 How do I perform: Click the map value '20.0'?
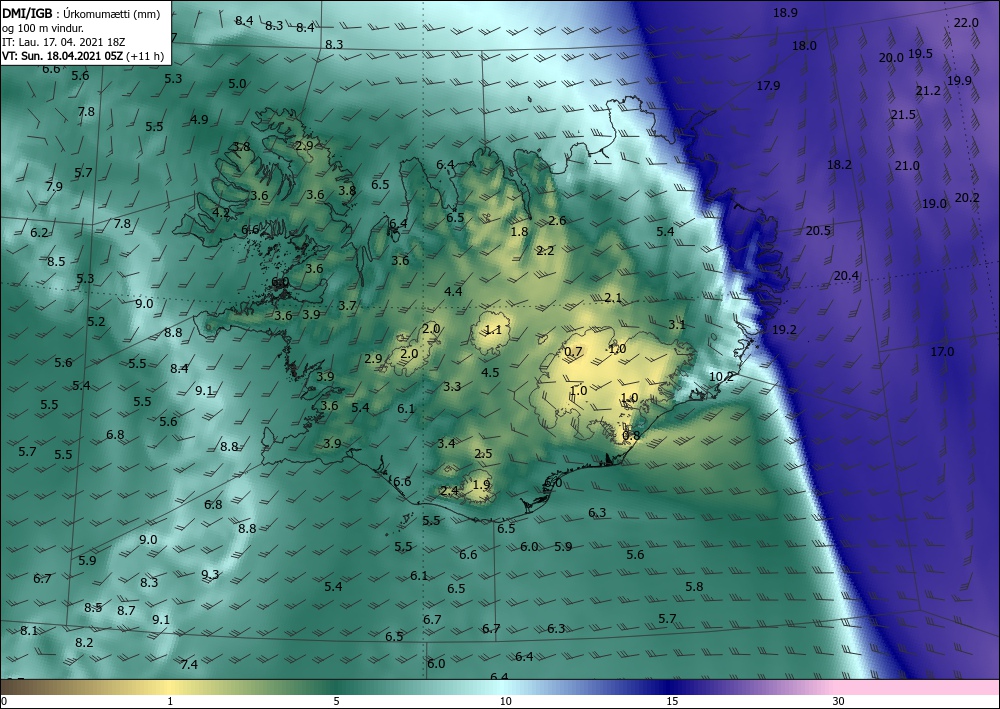[x=891, y=58]
